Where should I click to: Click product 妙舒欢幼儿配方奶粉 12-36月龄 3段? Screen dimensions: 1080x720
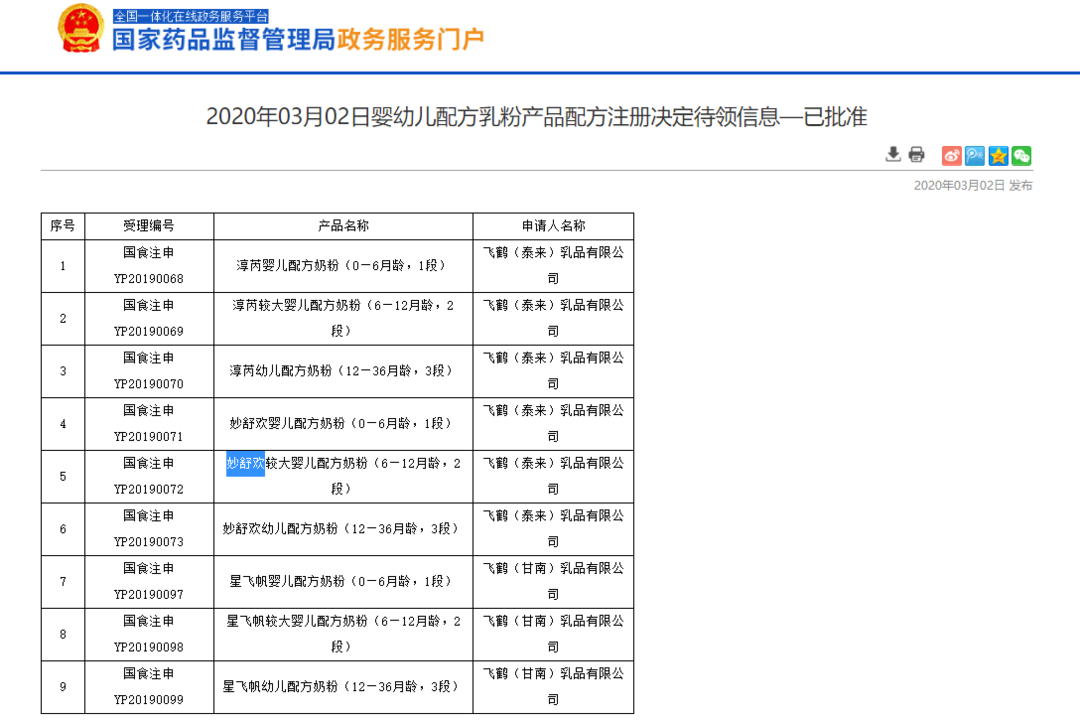(x=343, y=528)
